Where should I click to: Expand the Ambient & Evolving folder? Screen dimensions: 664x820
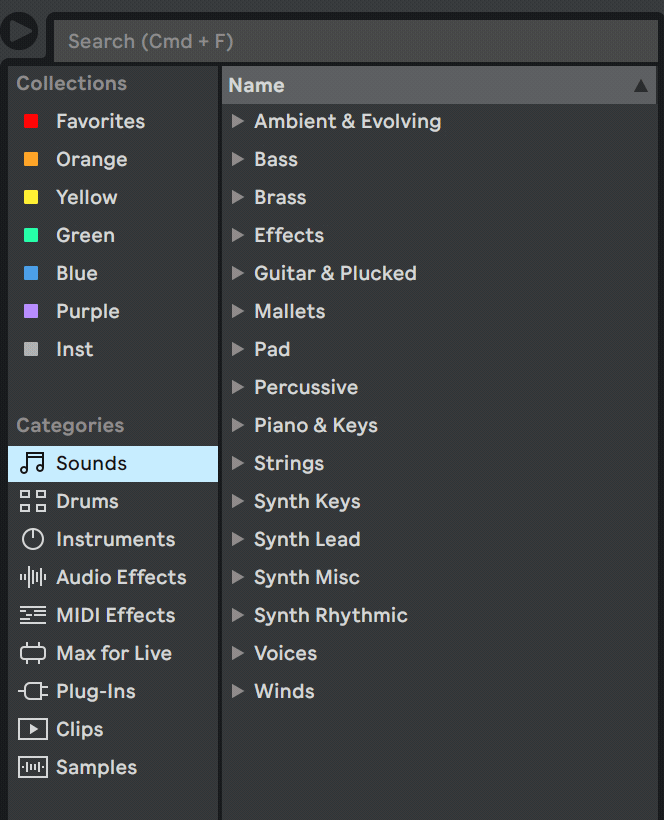point(238,121)
